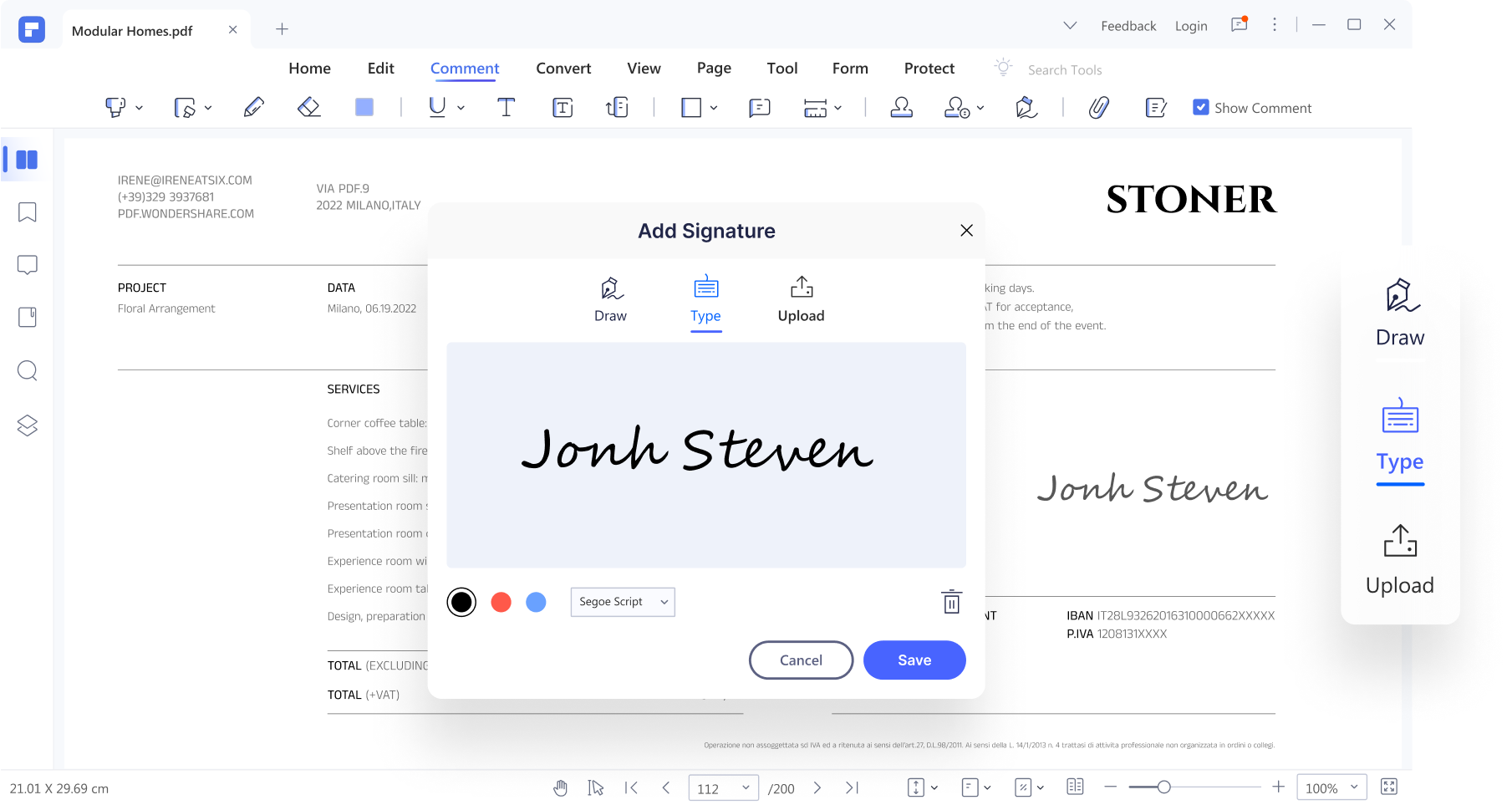Open the bookmarks panel in the sidebar
The height and width of the screenshot is (805, 1512).
(28, 212)
